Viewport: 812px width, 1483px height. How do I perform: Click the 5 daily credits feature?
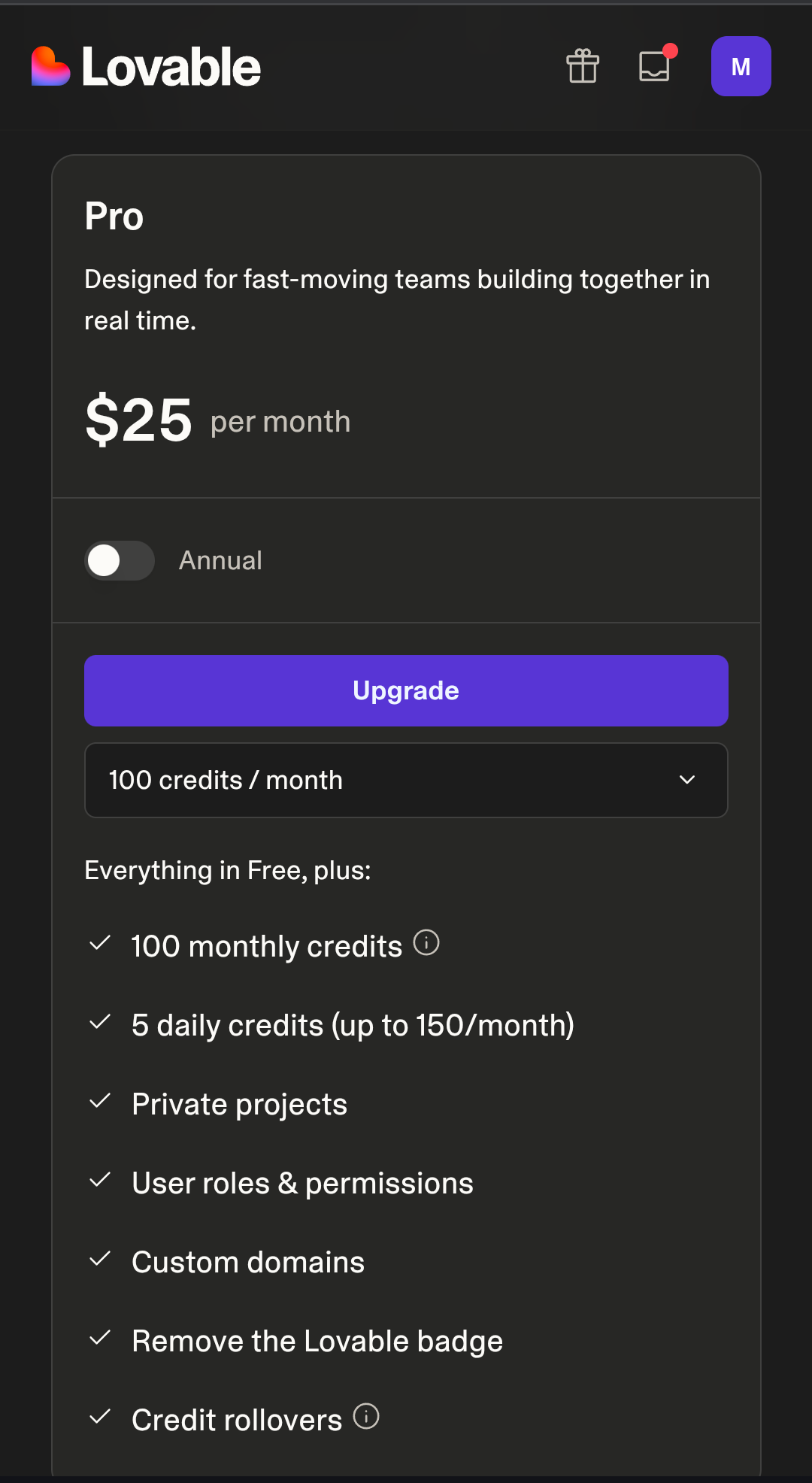(x=353, y=1025)
